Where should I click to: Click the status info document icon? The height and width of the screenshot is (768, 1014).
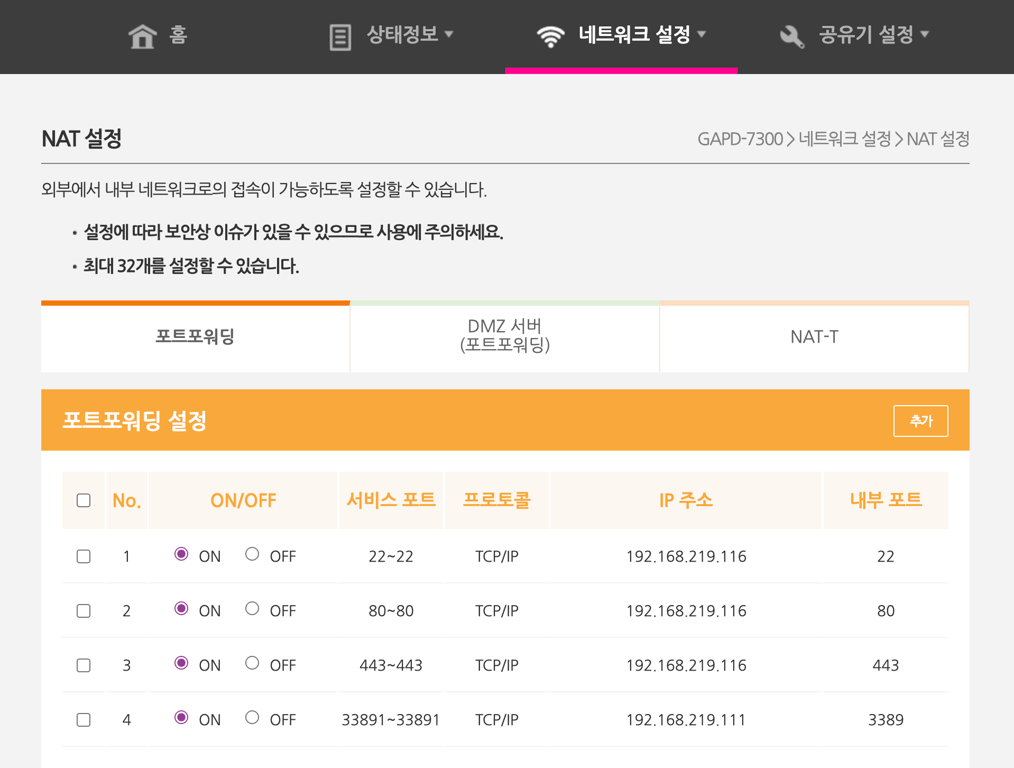pos(340,37)
